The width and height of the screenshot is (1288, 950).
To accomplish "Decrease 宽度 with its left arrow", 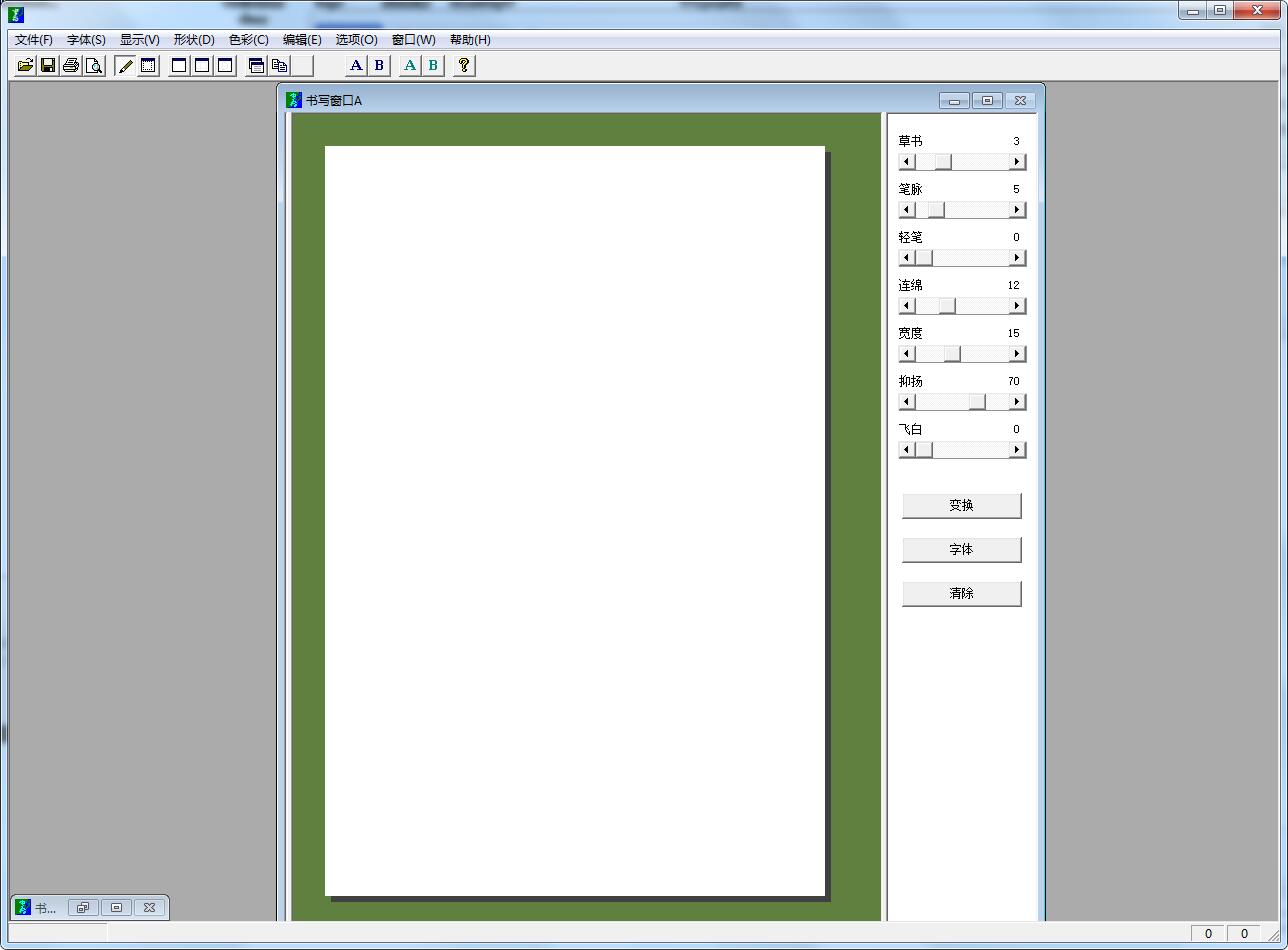I will pyautogui.click(x=907, y=354).
